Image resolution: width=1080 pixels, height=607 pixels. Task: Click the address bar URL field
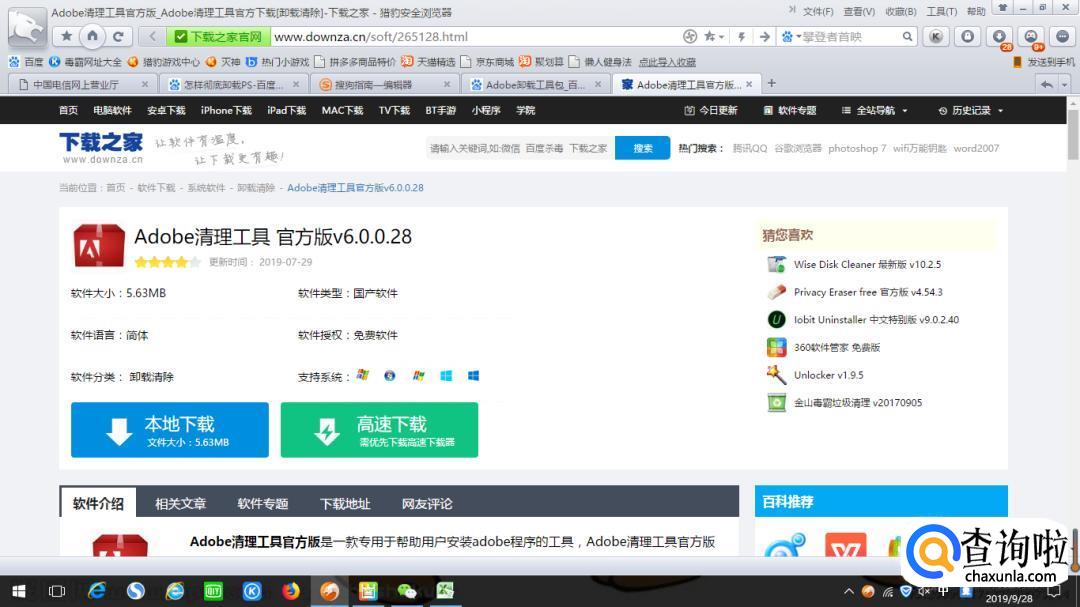pyautogui.click(x=475, y=37)
